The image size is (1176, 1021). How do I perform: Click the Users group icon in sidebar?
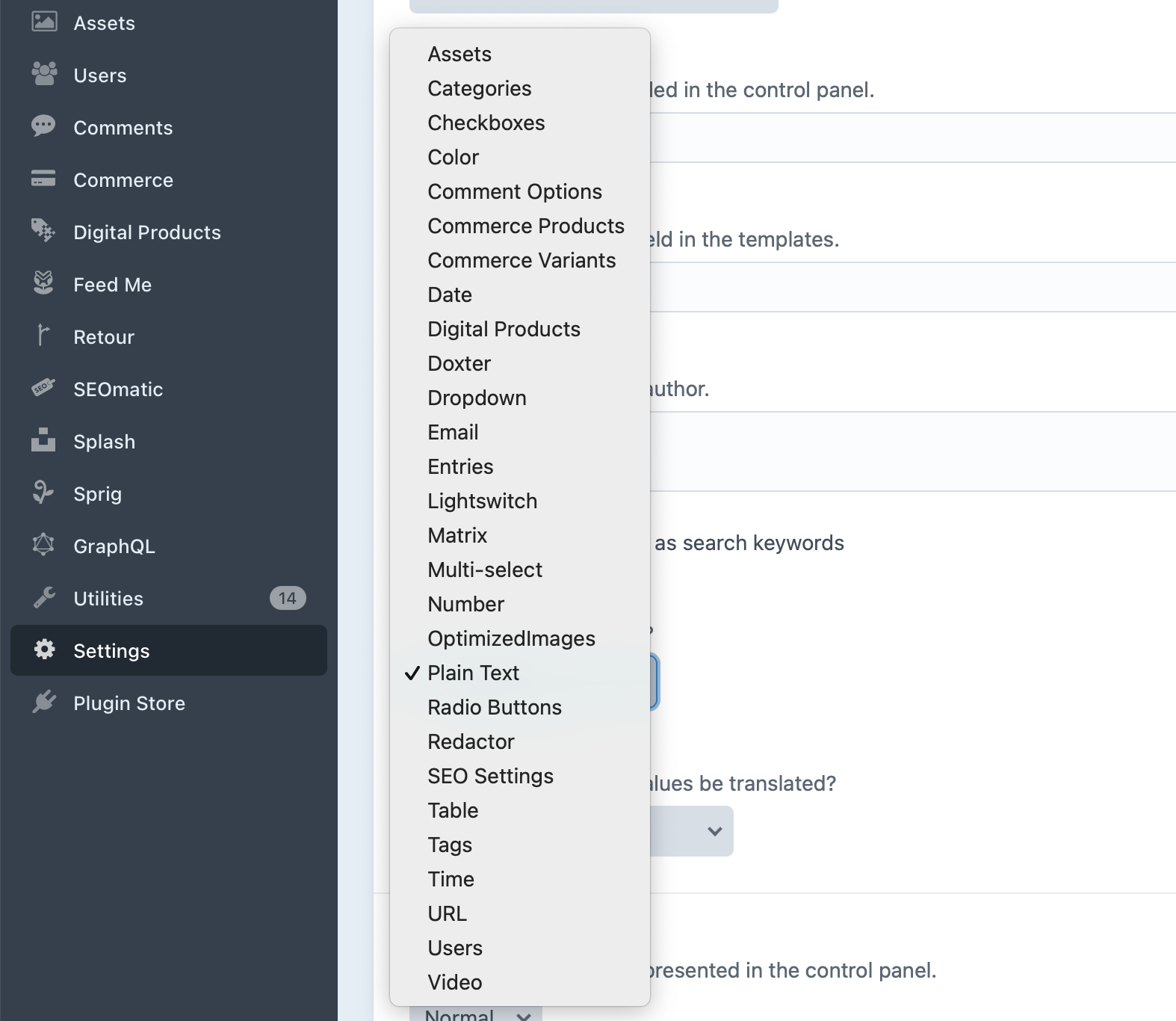click(44, 74)
